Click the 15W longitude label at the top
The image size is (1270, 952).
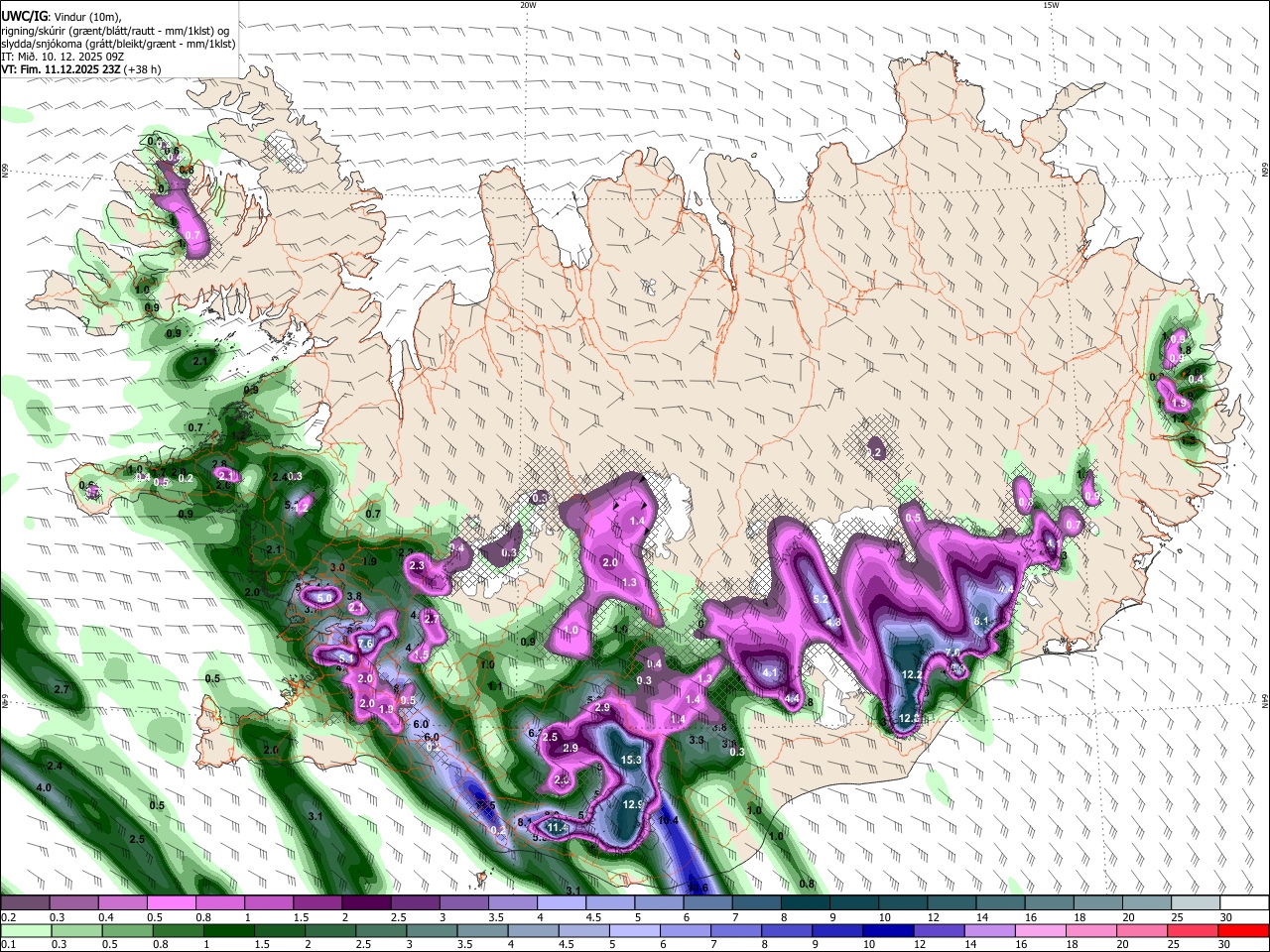click(1051, 5)
